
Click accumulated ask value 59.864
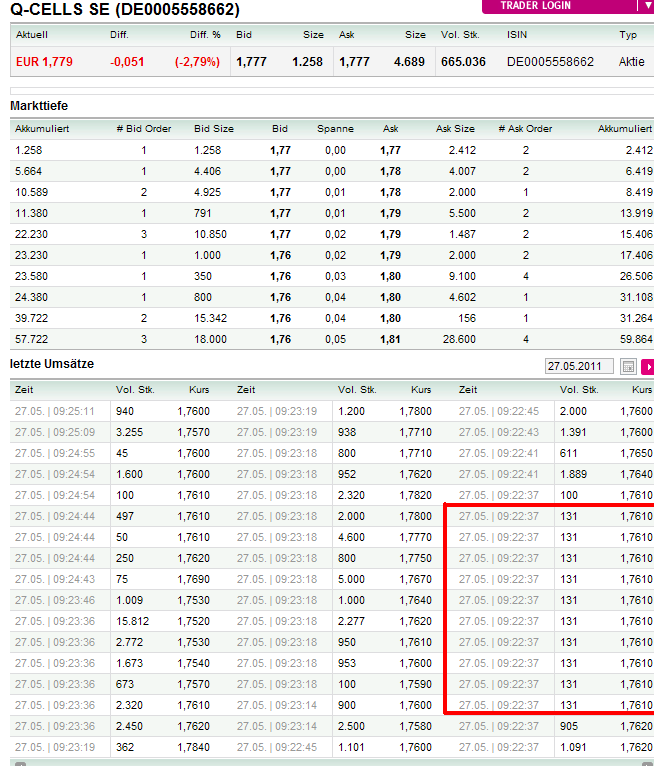[x=636, y=340]
